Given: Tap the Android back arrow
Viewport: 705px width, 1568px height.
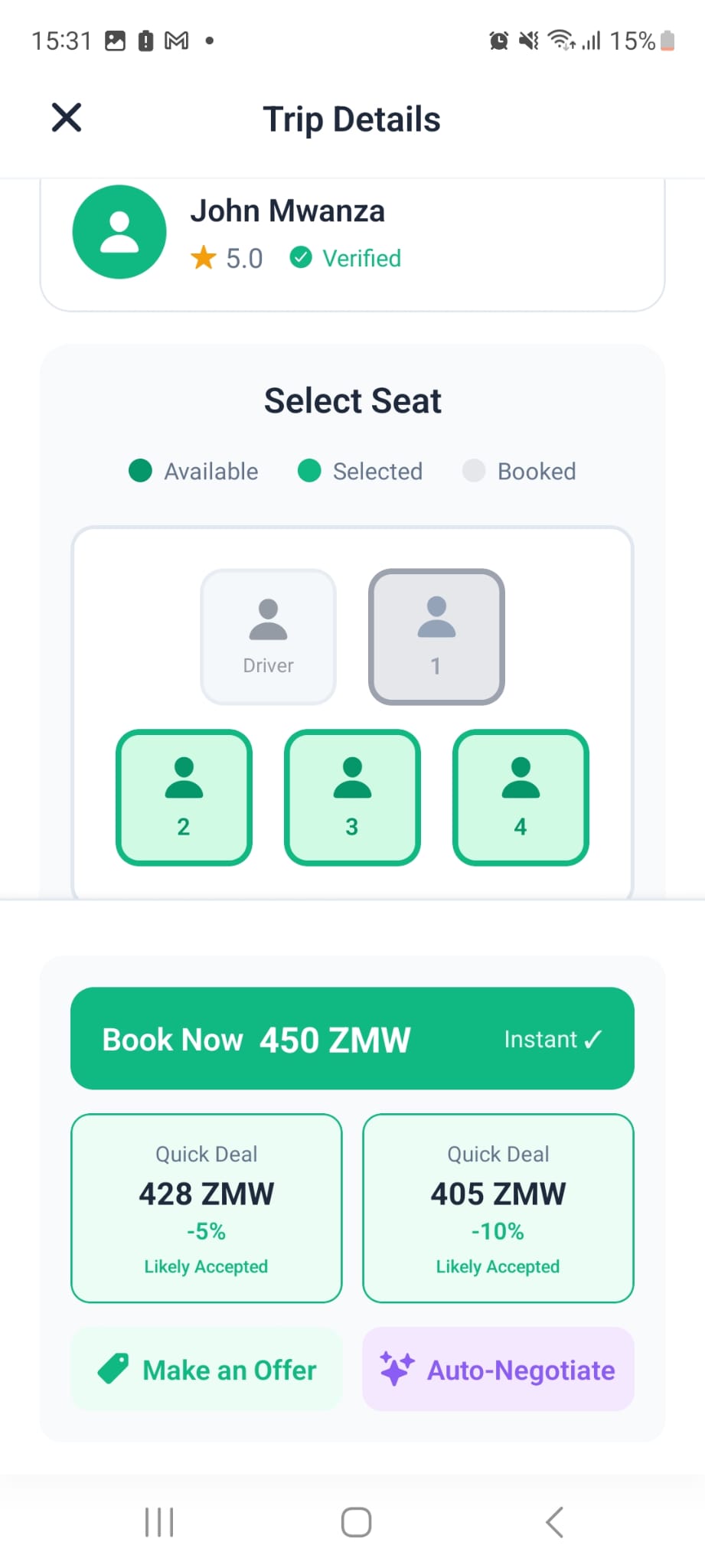Looking at the screenshot, I should [555, 1522].
